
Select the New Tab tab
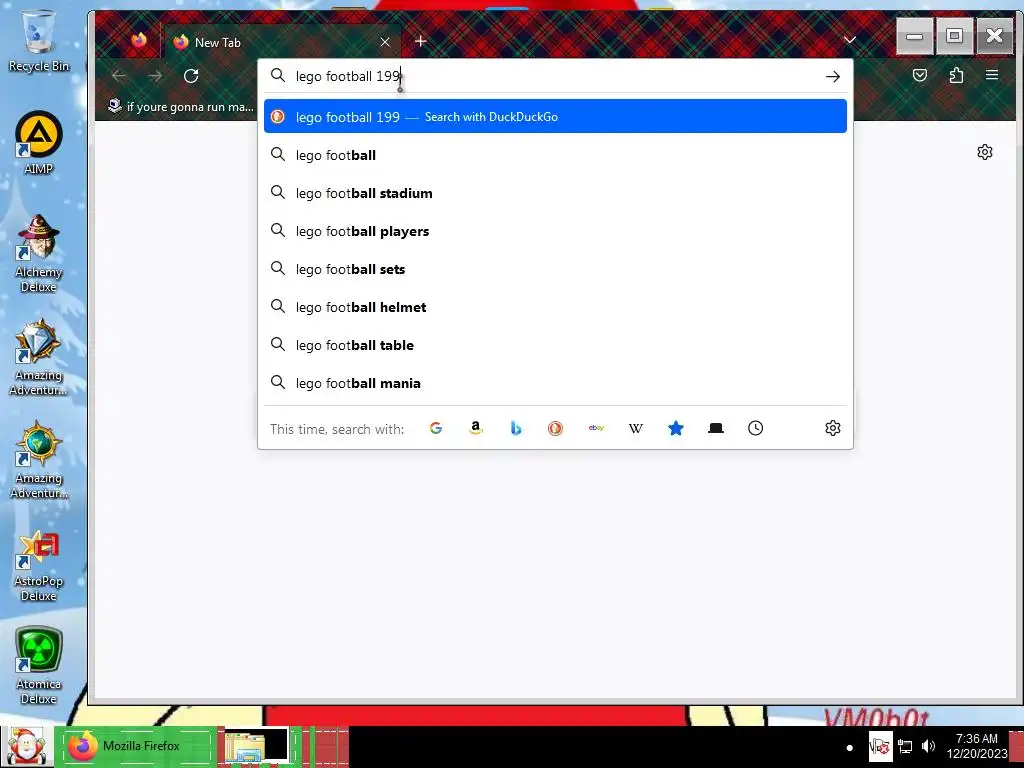(x=282, y=42)
